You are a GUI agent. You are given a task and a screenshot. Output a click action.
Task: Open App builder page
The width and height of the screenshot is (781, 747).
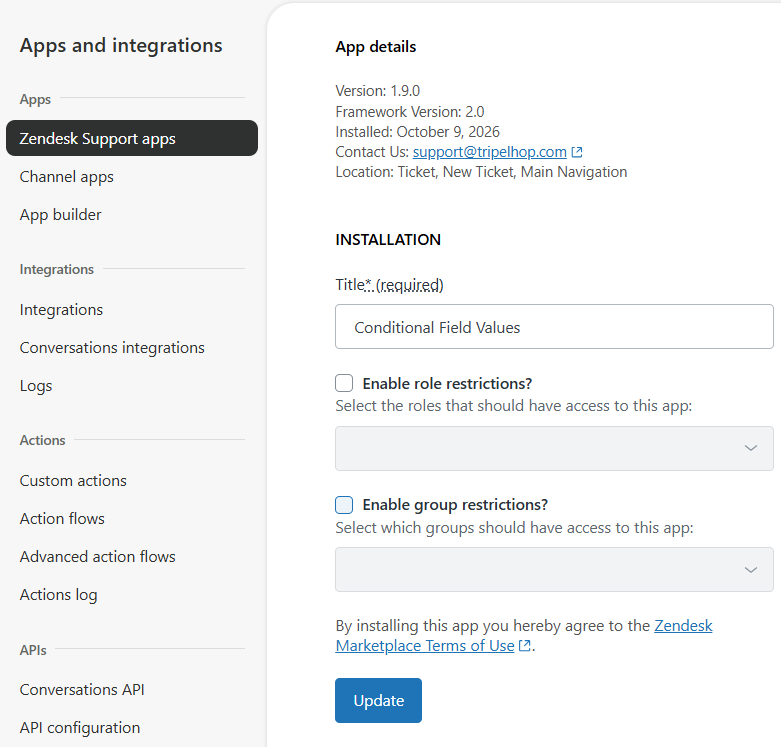click(x=60, y=215)
